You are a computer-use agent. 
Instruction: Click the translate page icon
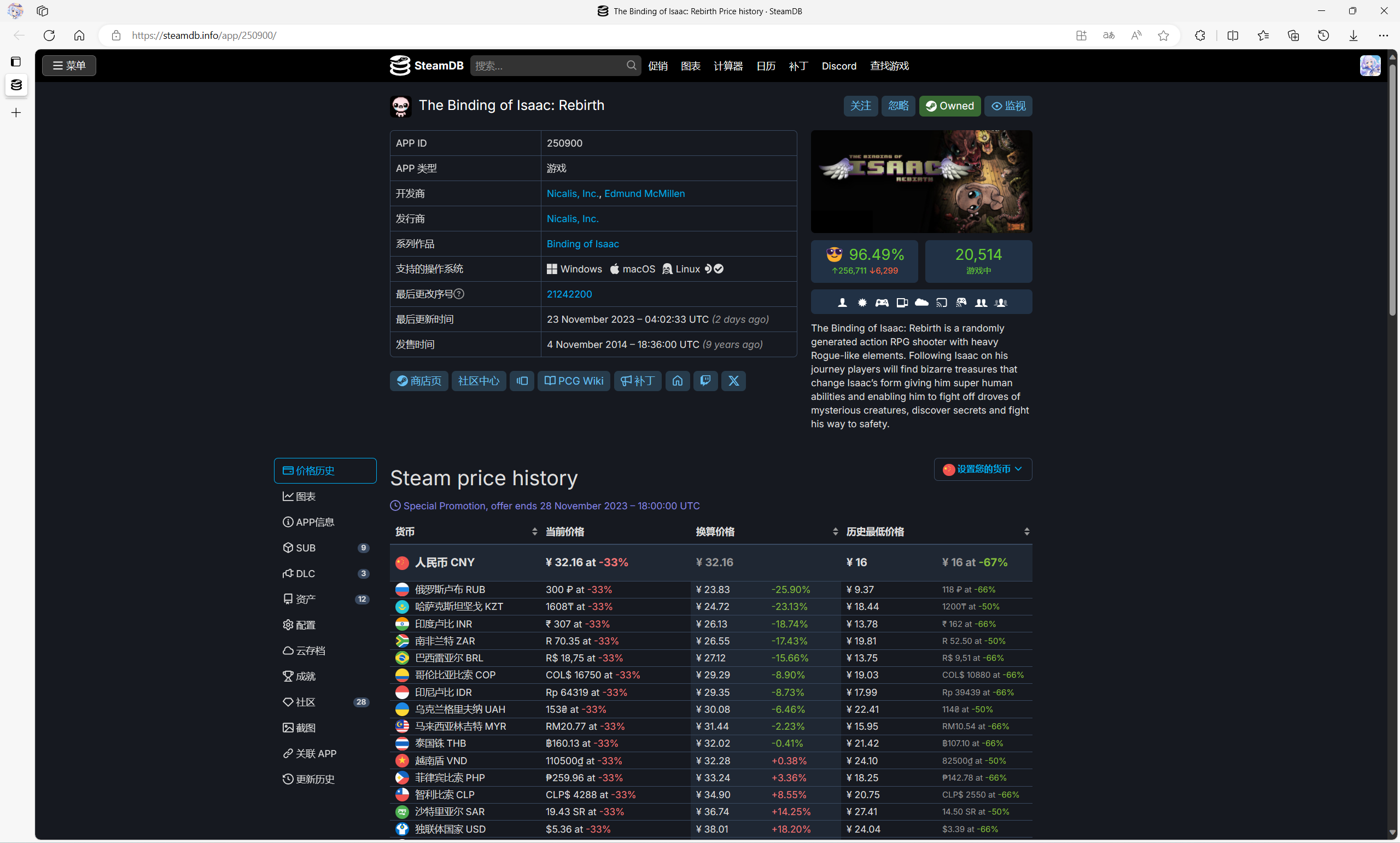tap(1109, 35)
